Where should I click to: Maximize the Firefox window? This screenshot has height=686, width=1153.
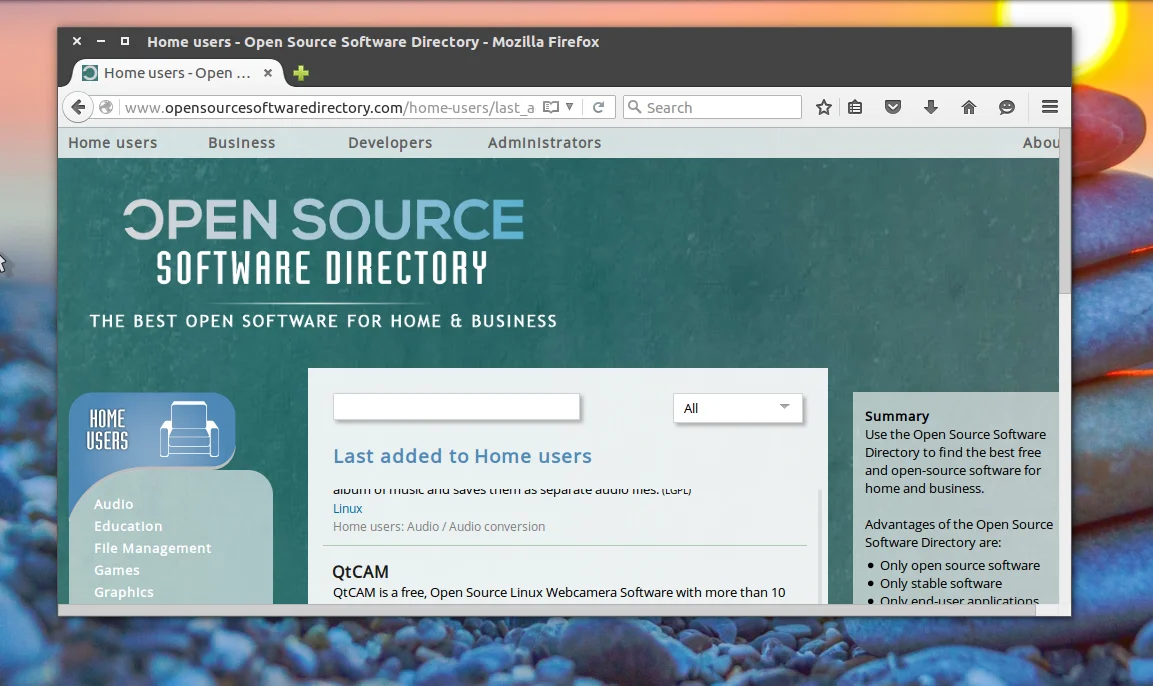point(125,41)
